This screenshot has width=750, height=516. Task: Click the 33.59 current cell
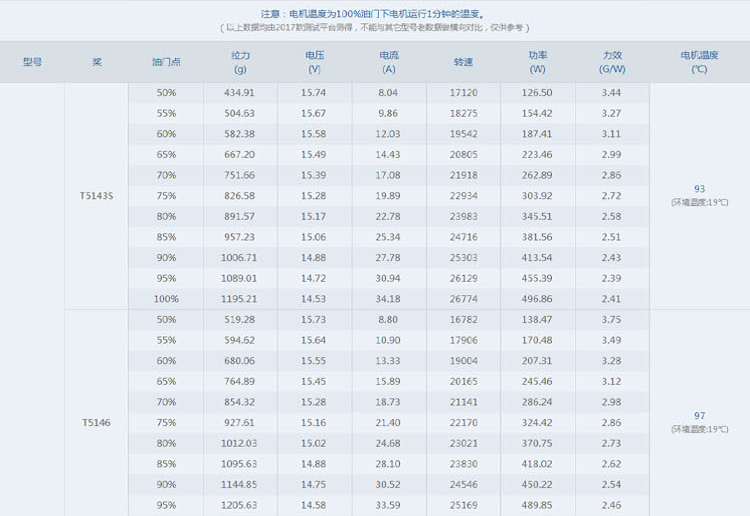(x=388, y=505)
